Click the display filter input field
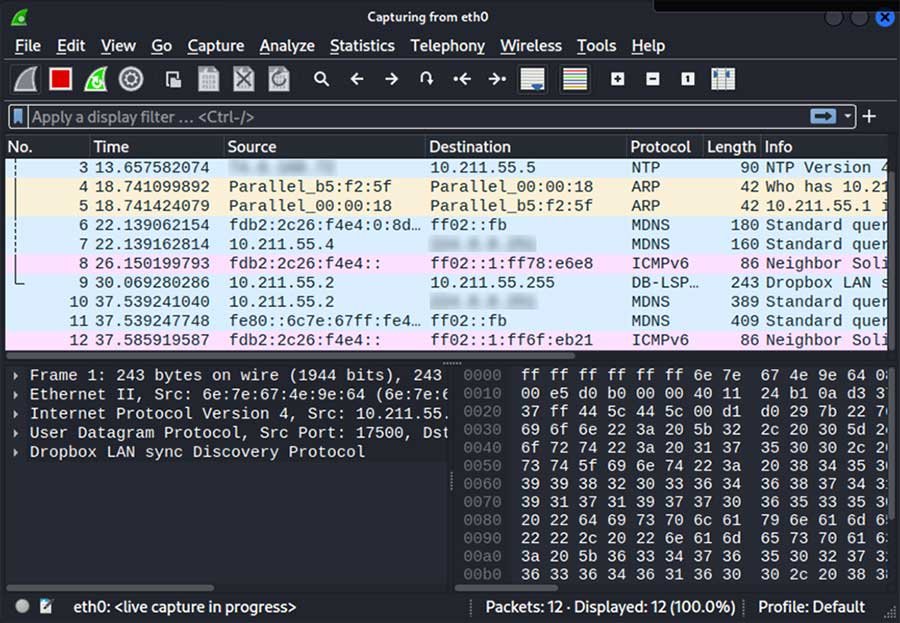 pos(400,117)
